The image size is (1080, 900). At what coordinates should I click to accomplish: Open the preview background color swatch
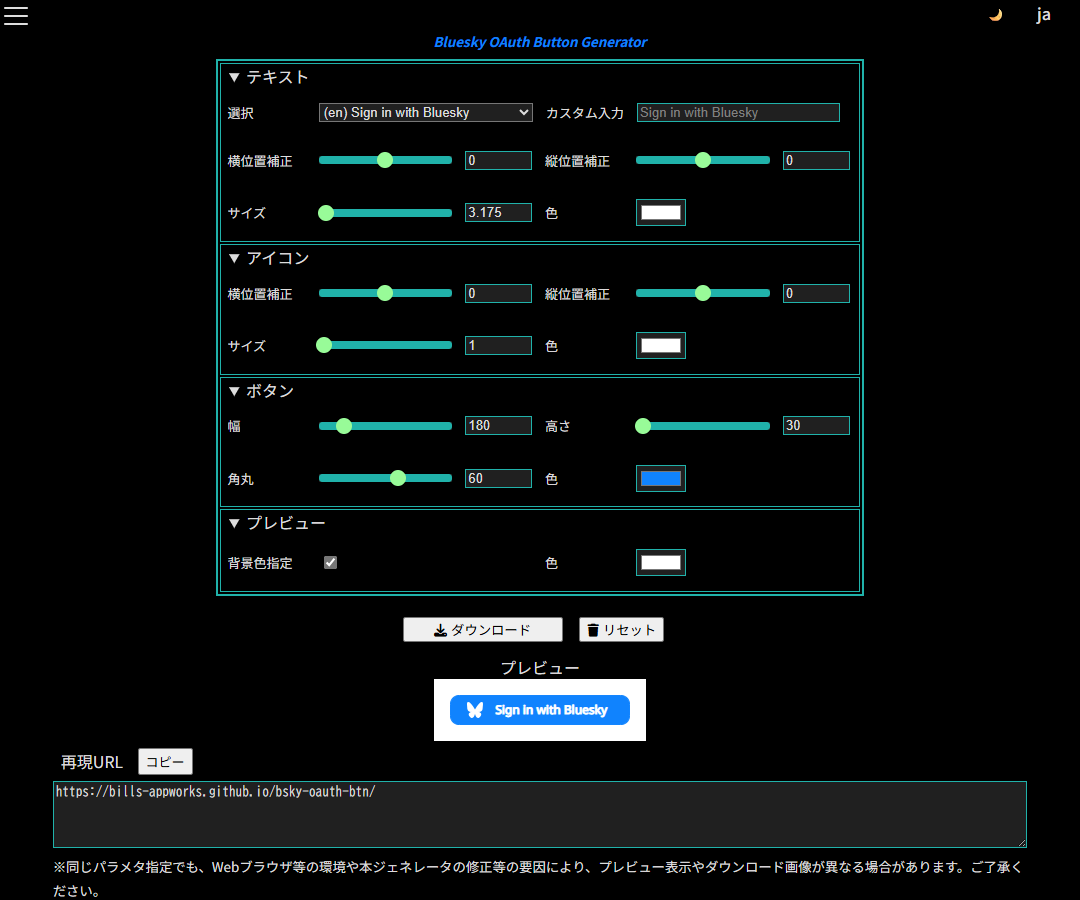tap(661, 563)
